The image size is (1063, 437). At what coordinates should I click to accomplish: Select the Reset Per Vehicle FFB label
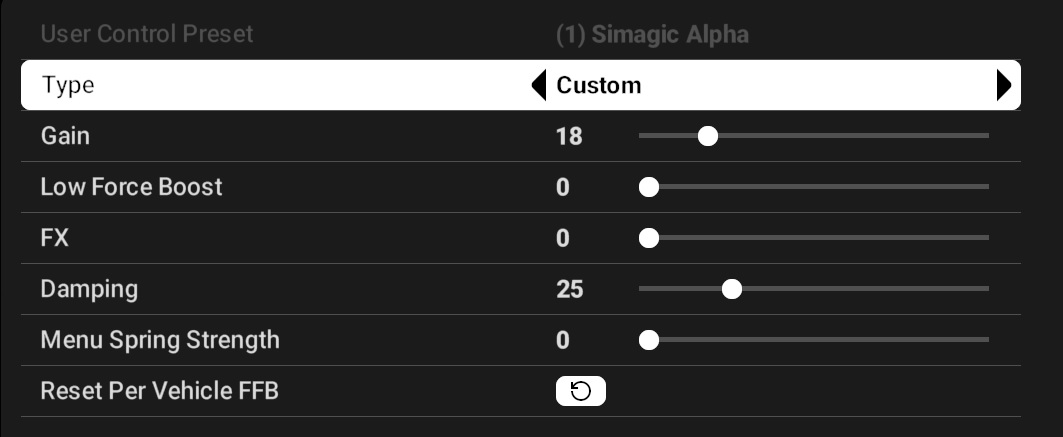tap(159, 391)
